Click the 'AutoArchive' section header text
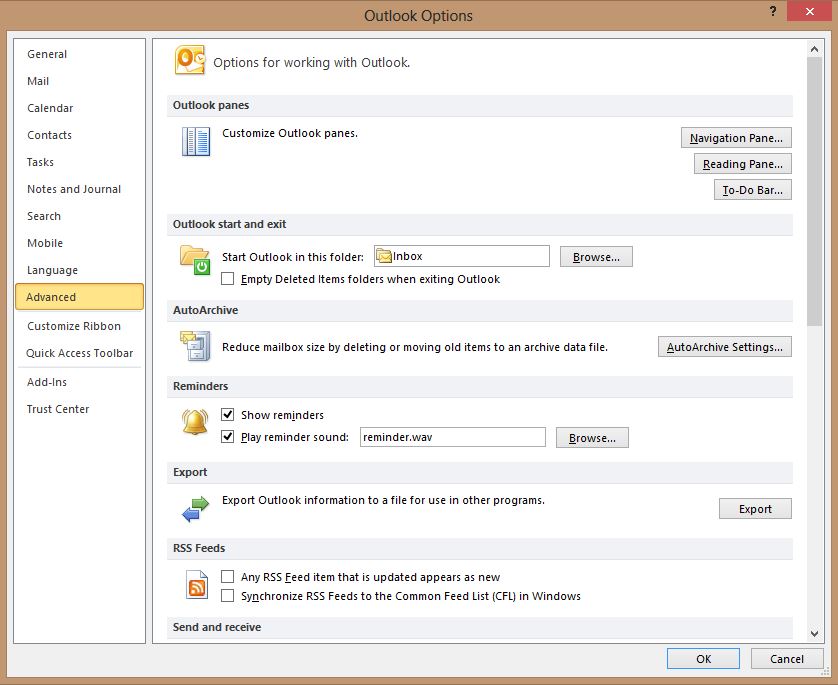 point(205,310)
